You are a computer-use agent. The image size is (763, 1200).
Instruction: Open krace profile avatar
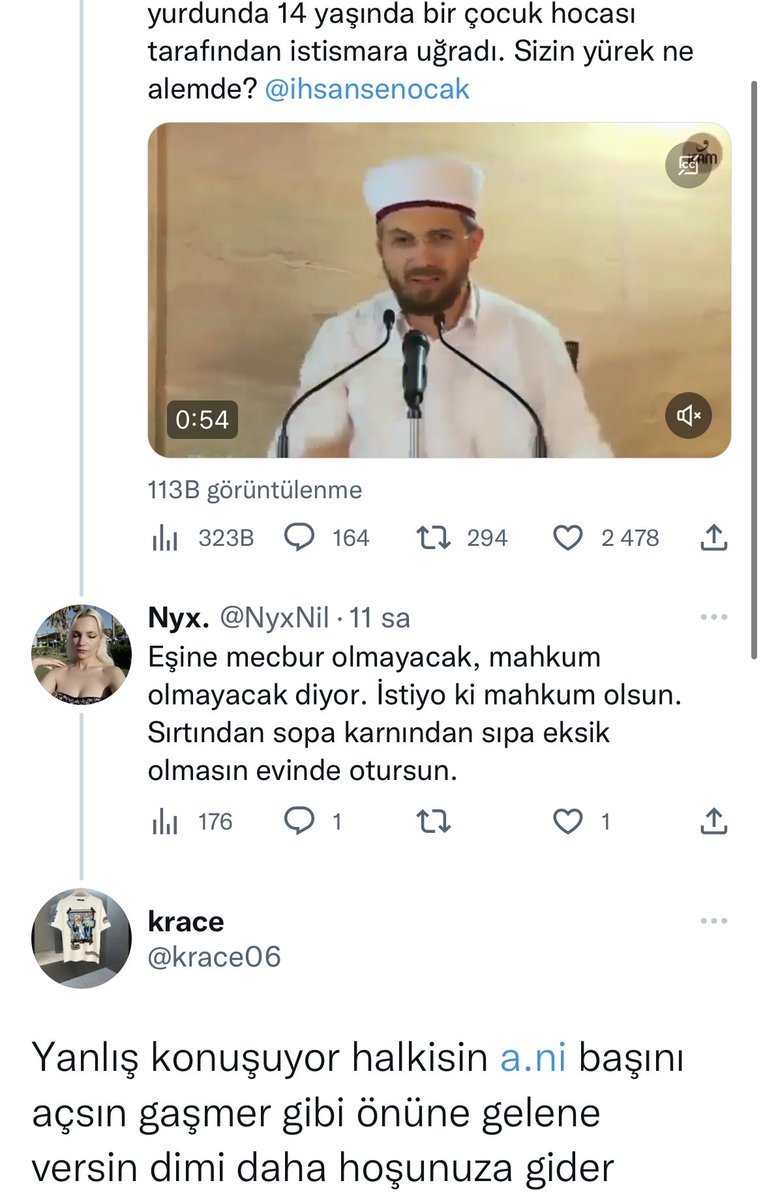pos(81,938)
